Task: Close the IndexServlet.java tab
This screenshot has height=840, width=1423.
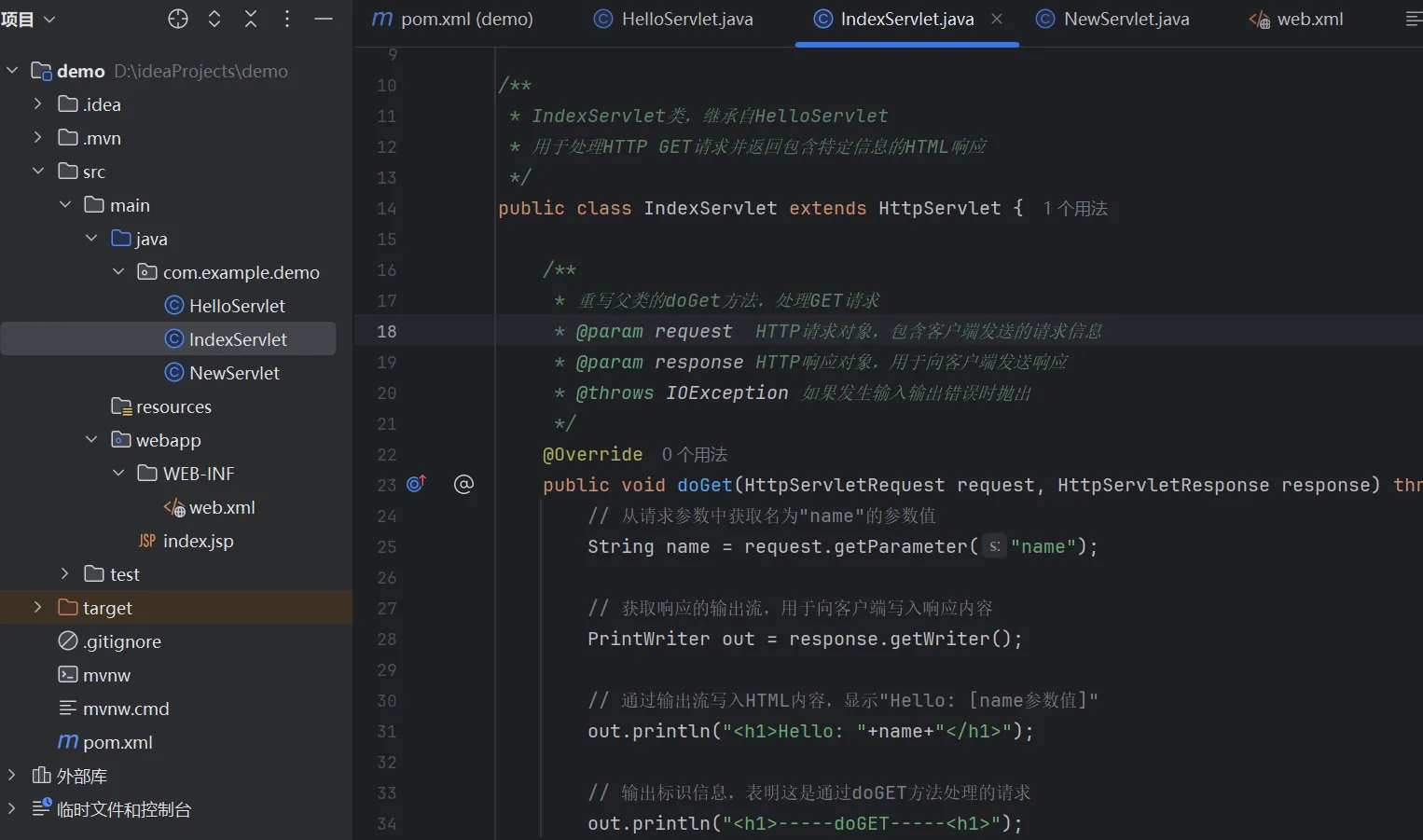Action: pos(997,19)
